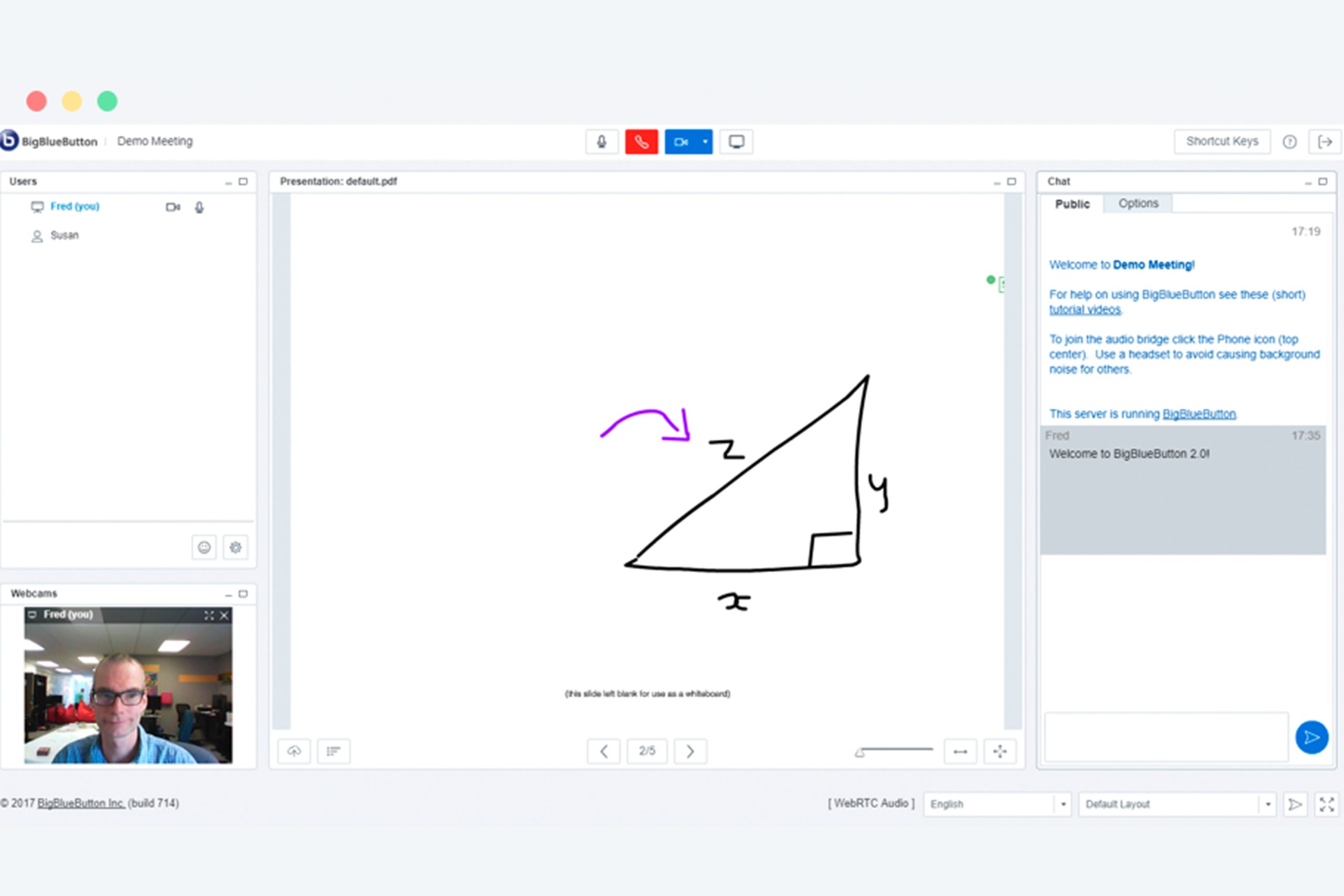This screenshot has width=1344, height=896.
Task: Toggle the blue webcam share button
Action: pos(680,142)
